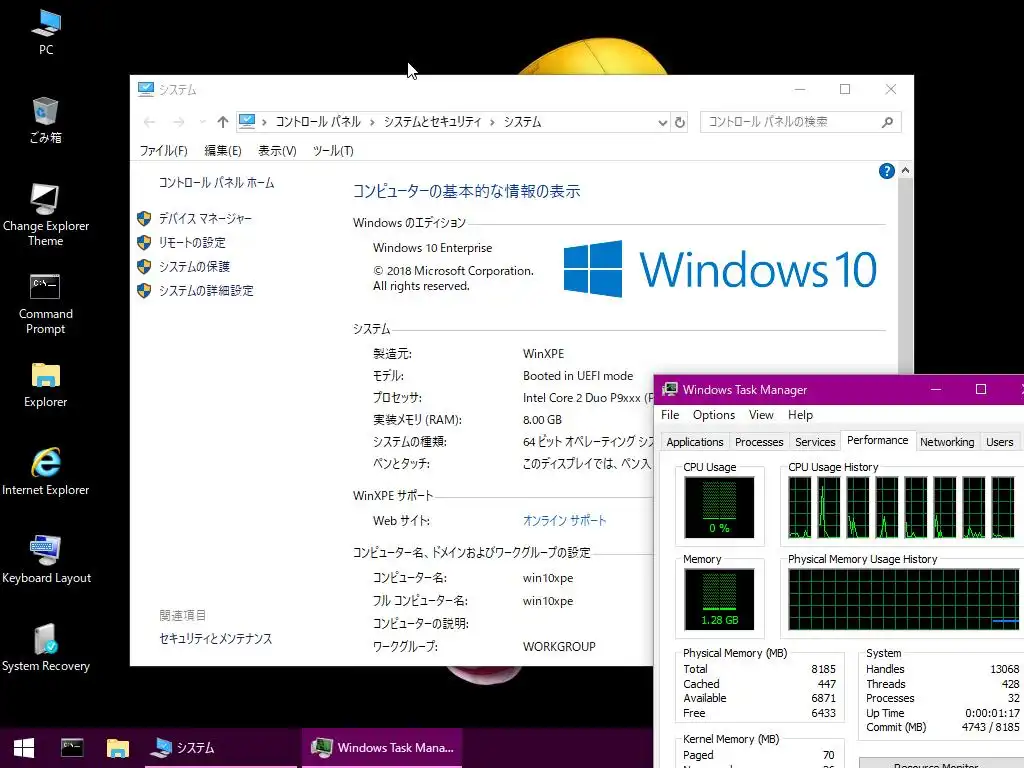Click the CPU Usage meter graph
Image resolution: width=1024 pixels, height=768 pixels.
tap(719, 507)
